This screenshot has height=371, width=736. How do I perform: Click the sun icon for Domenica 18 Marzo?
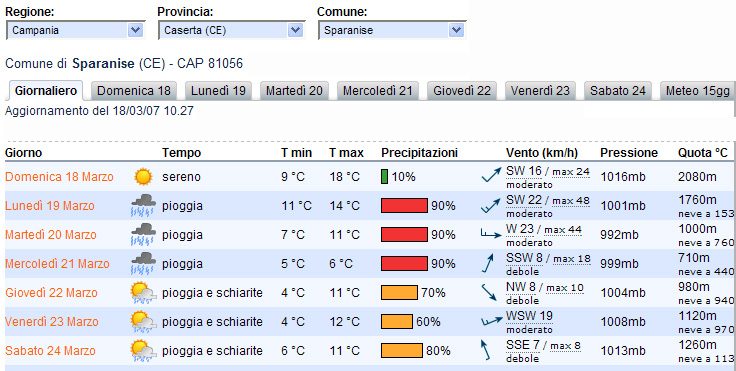143,177
